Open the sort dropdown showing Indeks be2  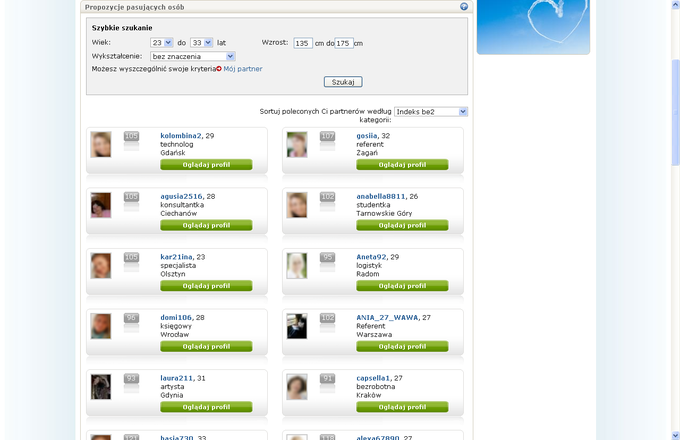(x=431, y=112)
